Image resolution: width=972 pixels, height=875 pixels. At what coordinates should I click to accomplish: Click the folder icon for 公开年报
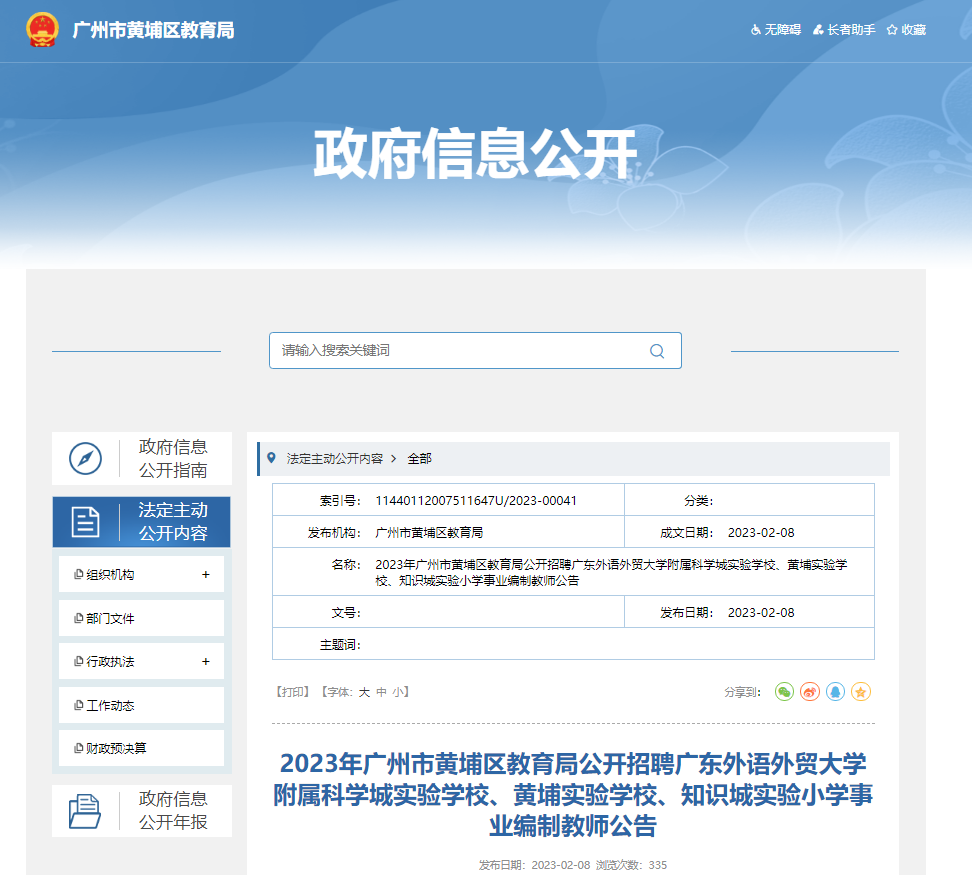pos(84,811)
